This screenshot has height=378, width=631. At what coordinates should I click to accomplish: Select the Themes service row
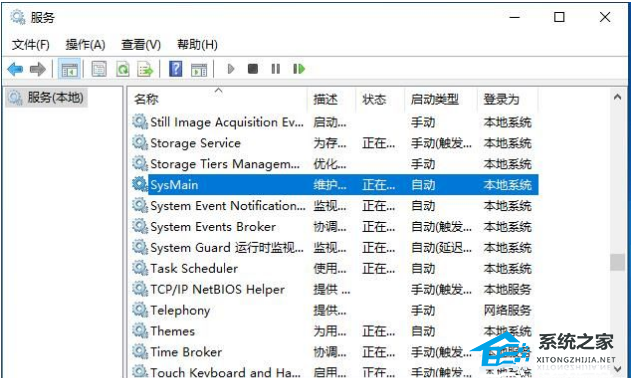tap(335, 331)
